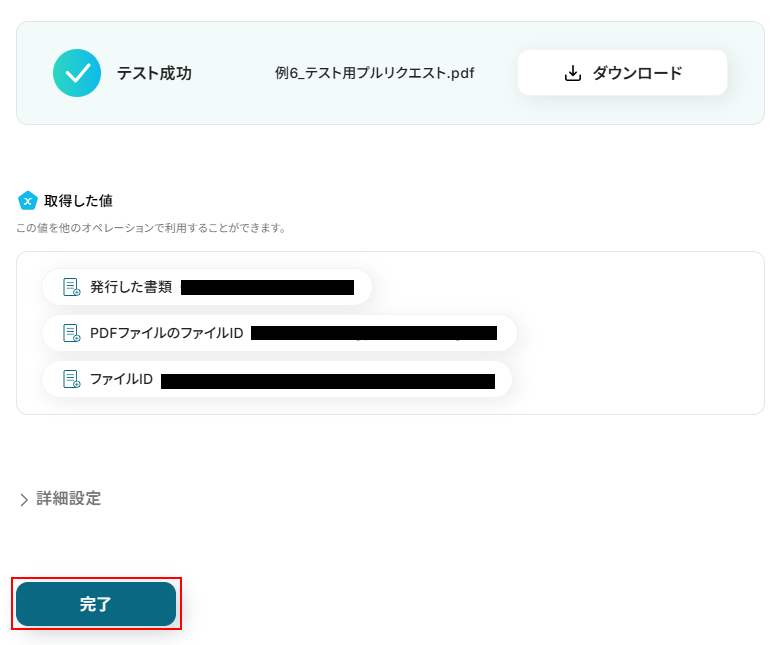Click the download arrow icon
This screenshot has width=774, height=645.
573,73
